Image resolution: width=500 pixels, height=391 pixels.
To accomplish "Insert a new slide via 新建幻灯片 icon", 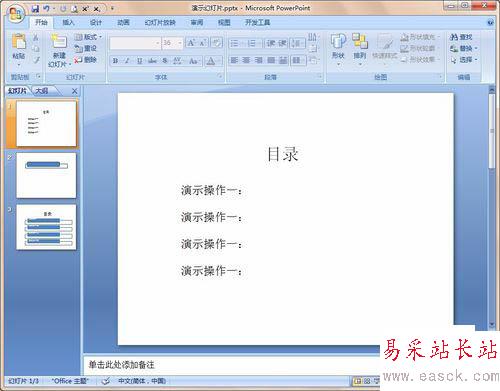I will tap(59, 41).
